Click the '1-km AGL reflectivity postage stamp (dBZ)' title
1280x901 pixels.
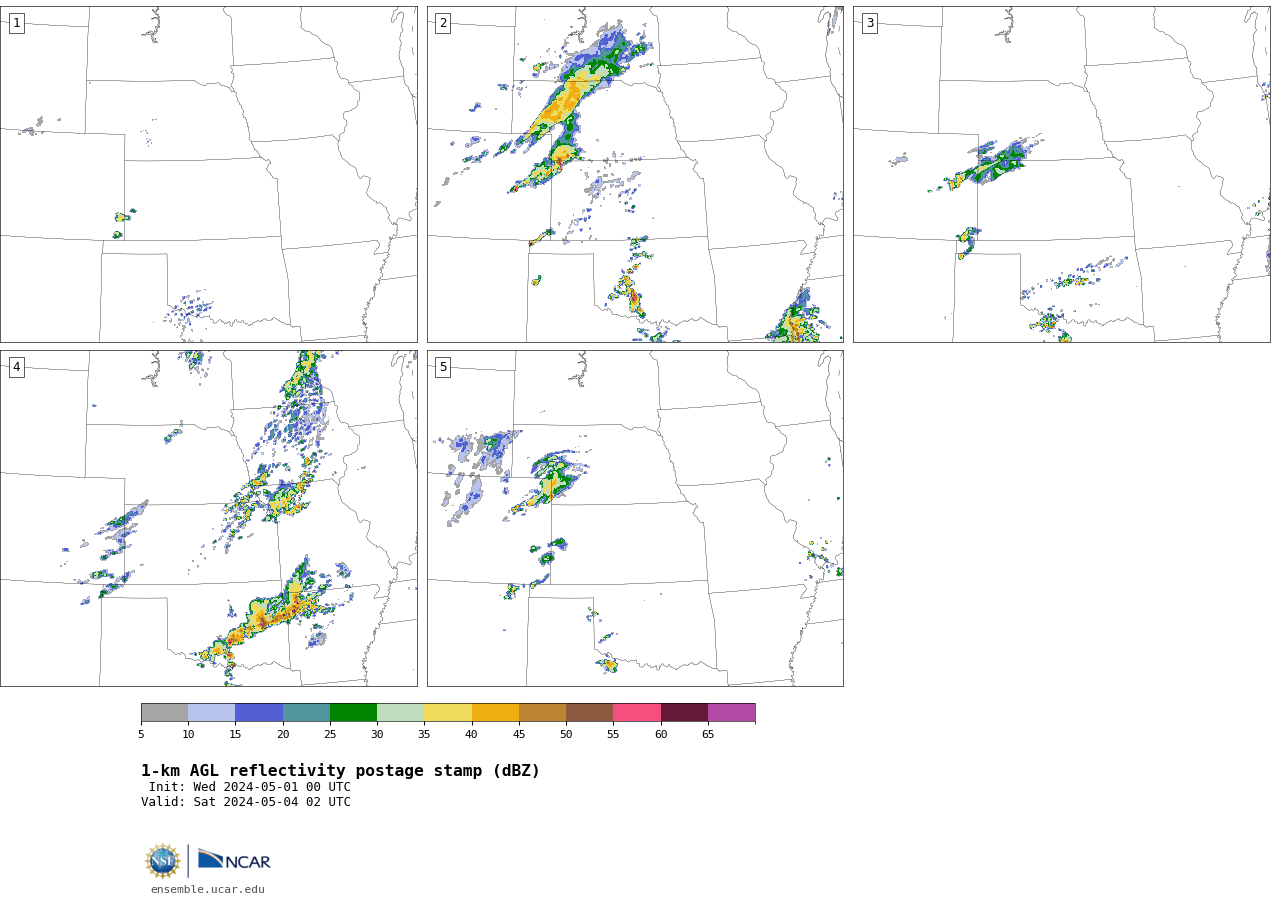(x=340, y=771)
